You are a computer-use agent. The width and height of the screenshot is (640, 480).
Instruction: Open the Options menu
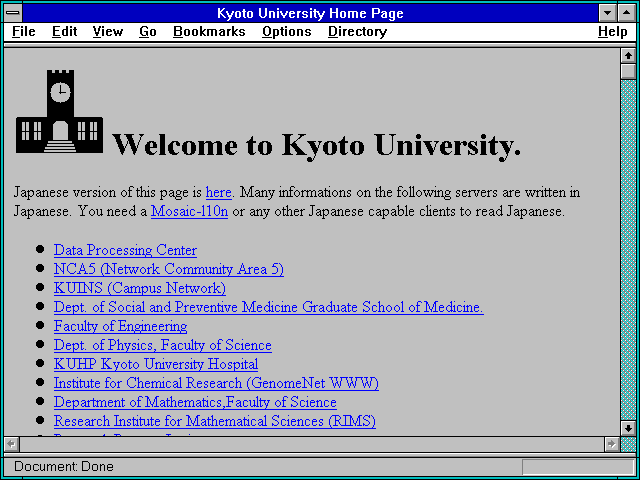point(287,32)
